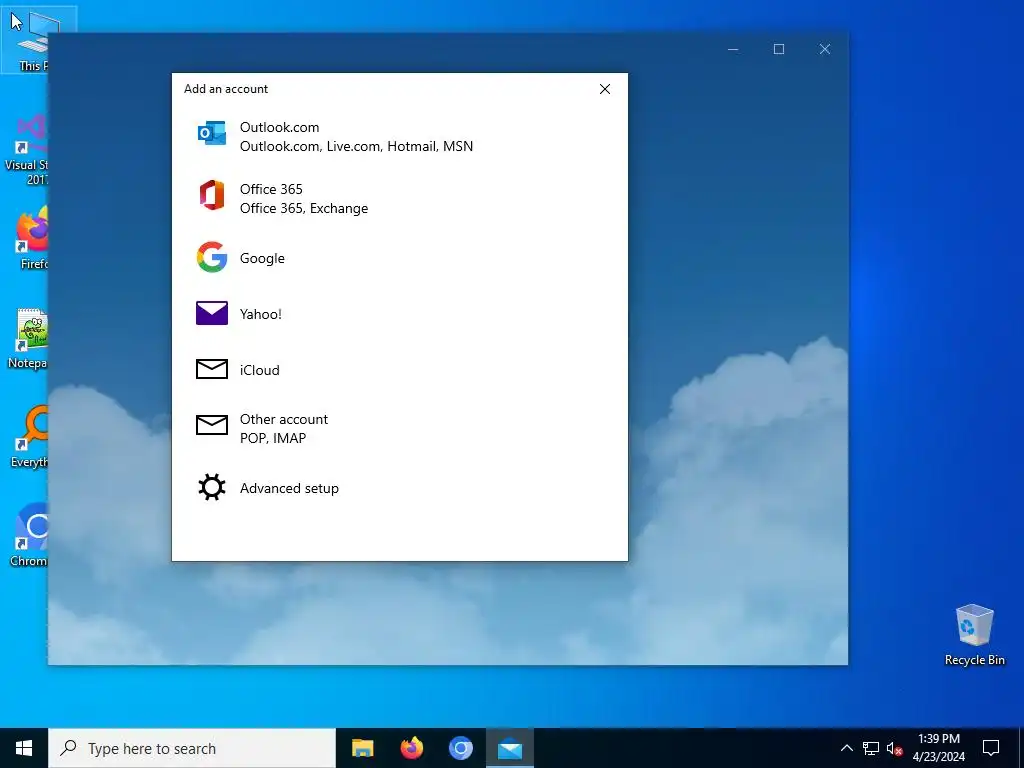
Task: Click "Outlook.com, Live.com, Hotmail, MSN" description
Action: pyautogui.click(x=357, y=146)
